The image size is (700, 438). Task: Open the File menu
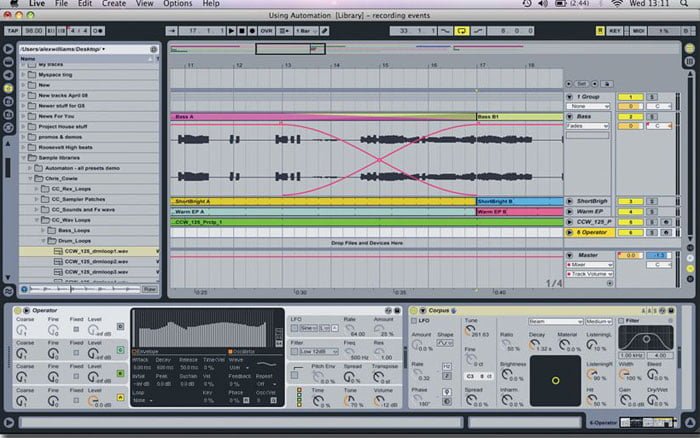(x=61, y=4)
